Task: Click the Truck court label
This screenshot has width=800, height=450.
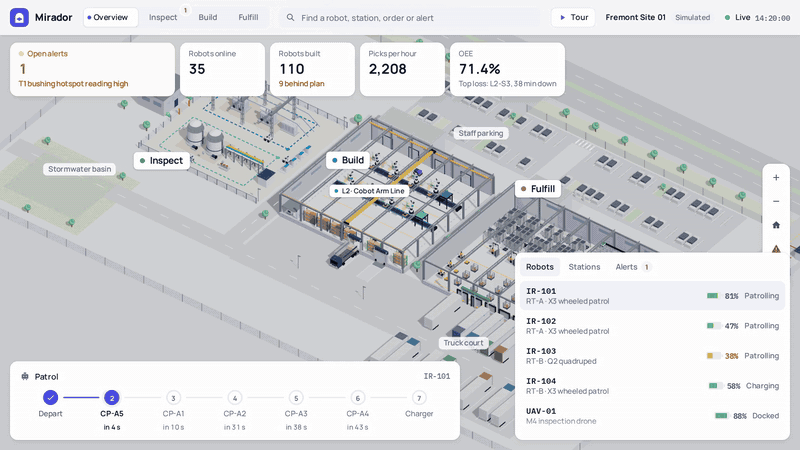Action: (463, 343)
